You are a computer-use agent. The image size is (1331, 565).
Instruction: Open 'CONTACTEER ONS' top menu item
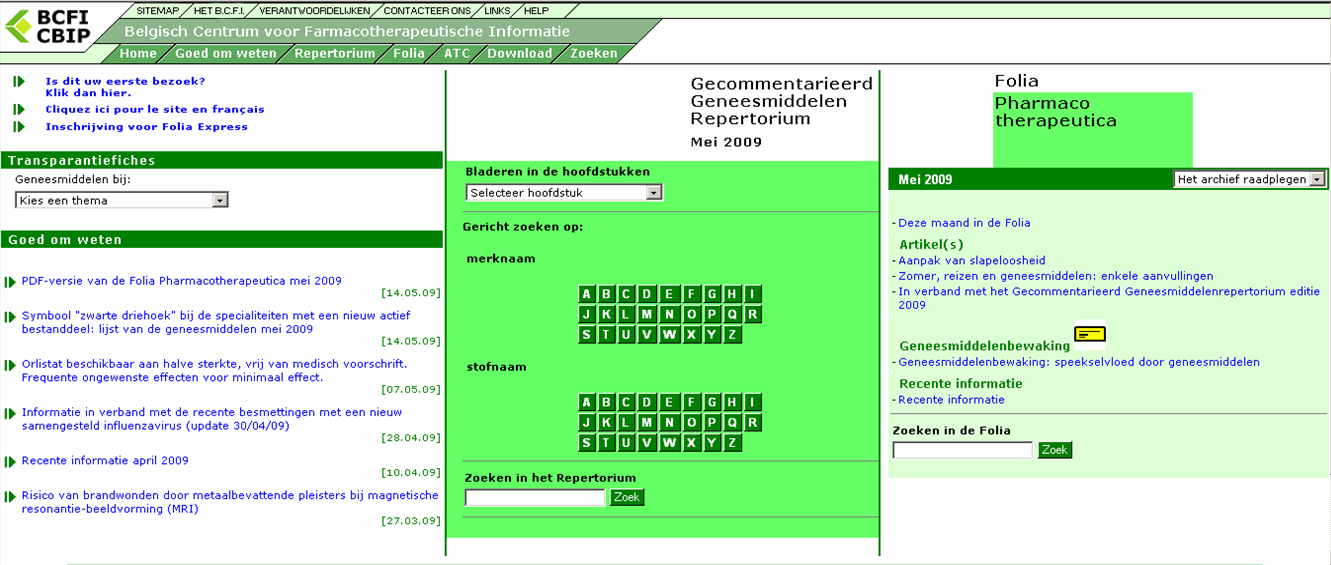pos(429,10)
